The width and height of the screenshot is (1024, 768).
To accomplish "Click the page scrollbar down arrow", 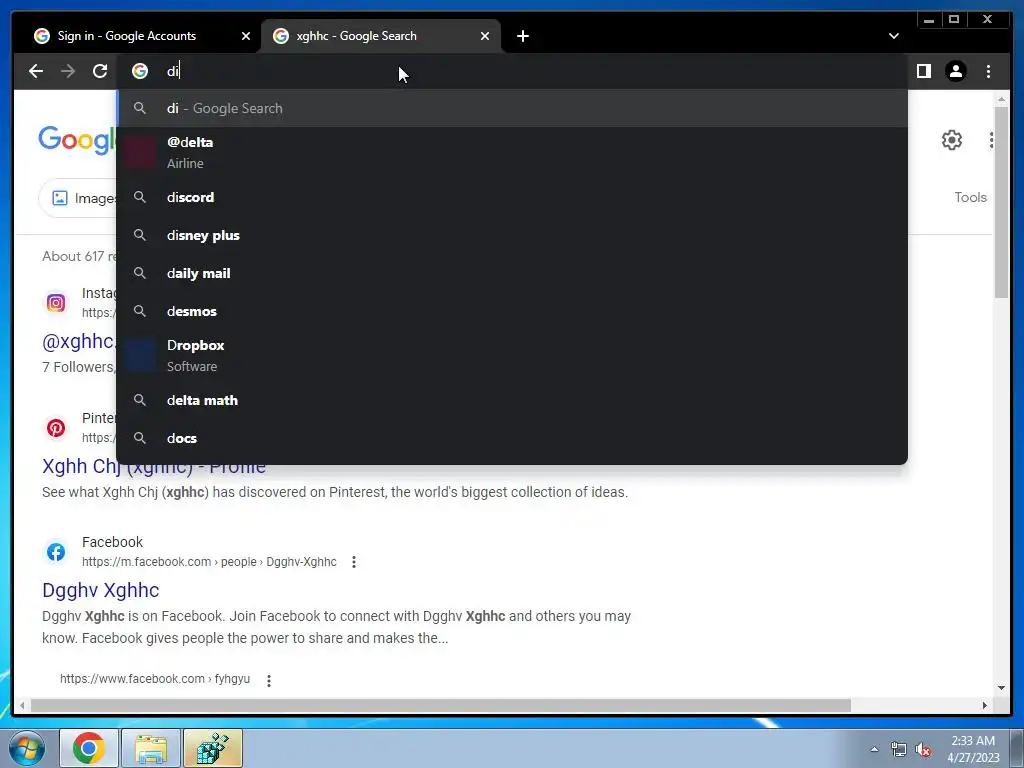I will [x=1001, y=688].
